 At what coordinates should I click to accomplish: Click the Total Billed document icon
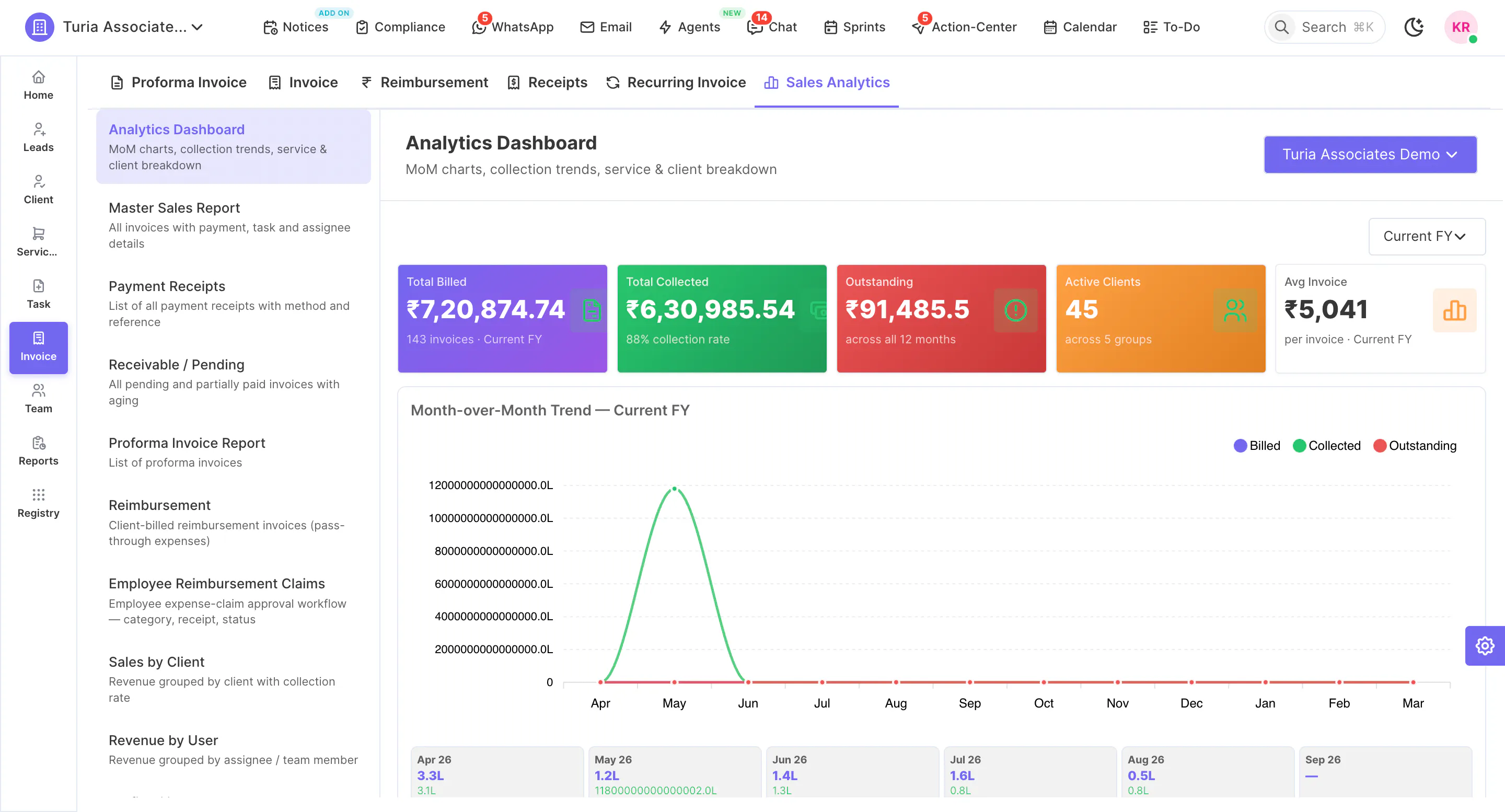click(591, 310)
